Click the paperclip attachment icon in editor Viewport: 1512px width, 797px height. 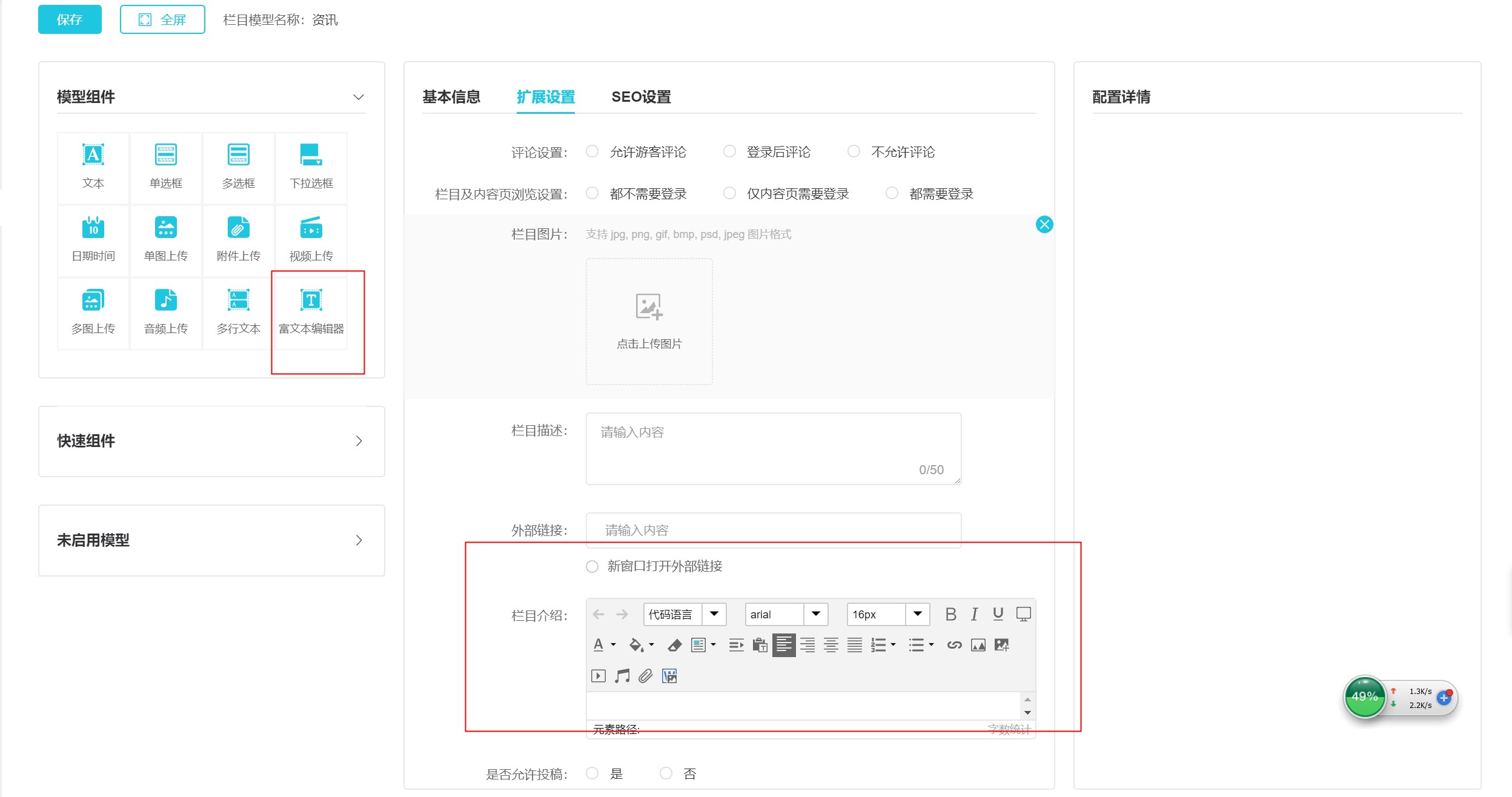click(646, 676)
